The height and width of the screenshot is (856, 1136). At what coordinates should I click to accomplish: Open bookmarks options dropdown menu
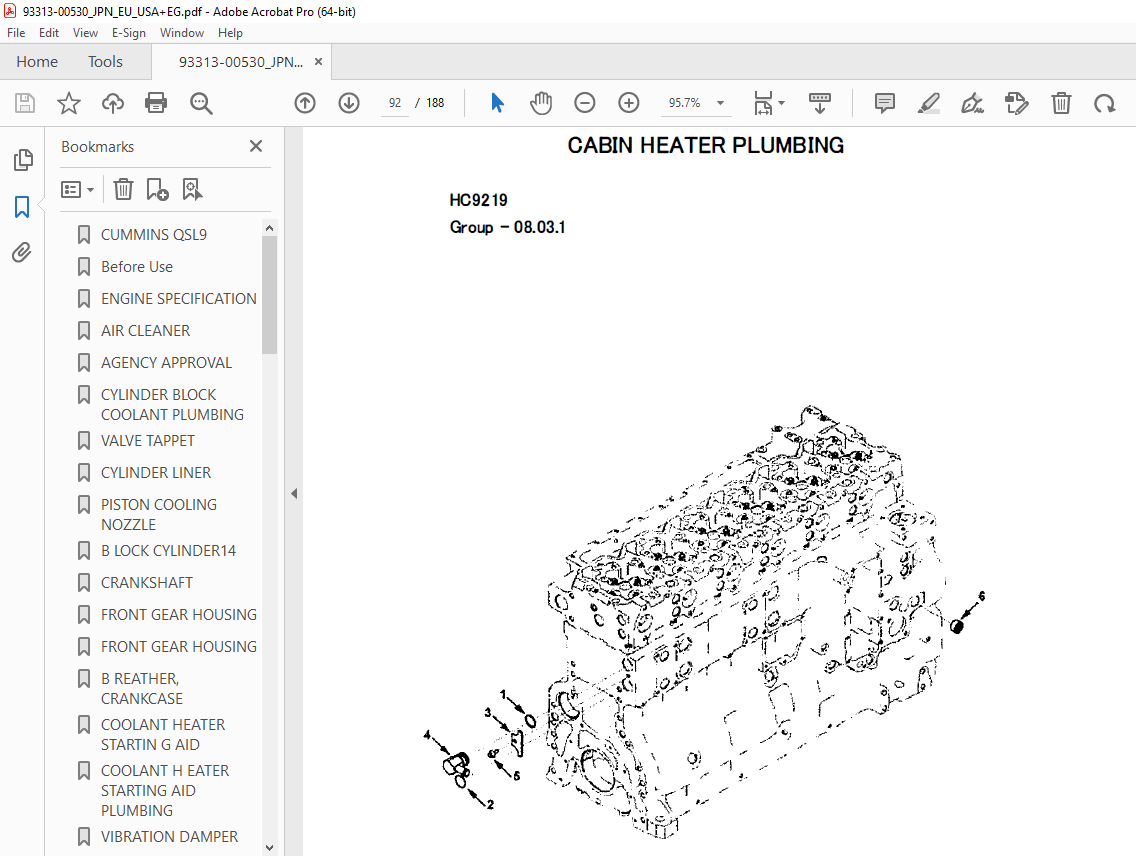78,190
